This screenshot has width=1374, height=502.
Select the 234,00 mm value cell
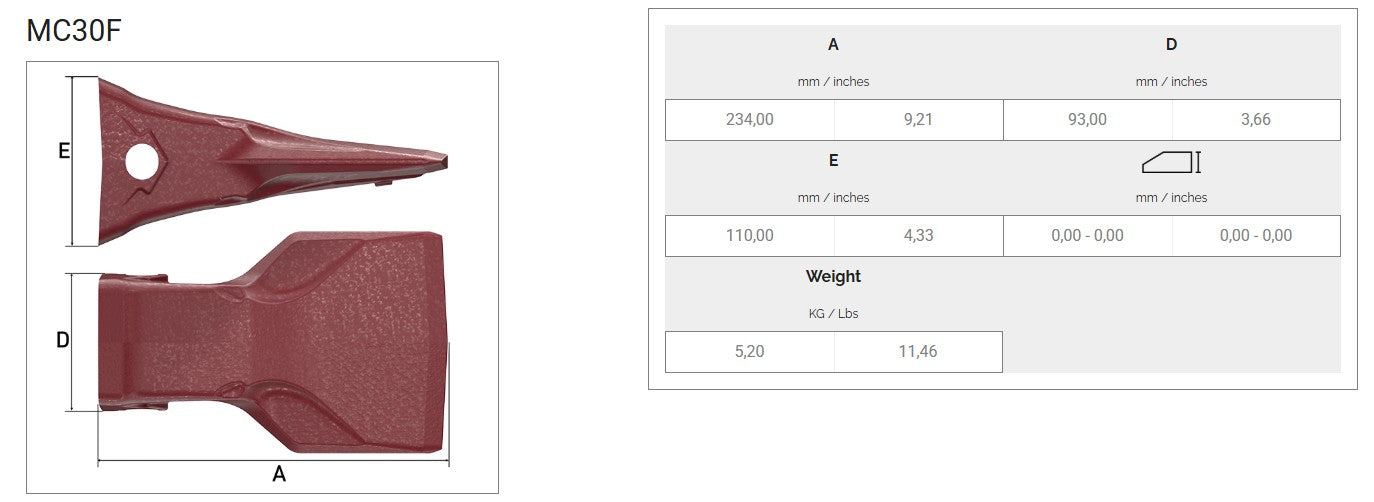(x=749, y=120)
